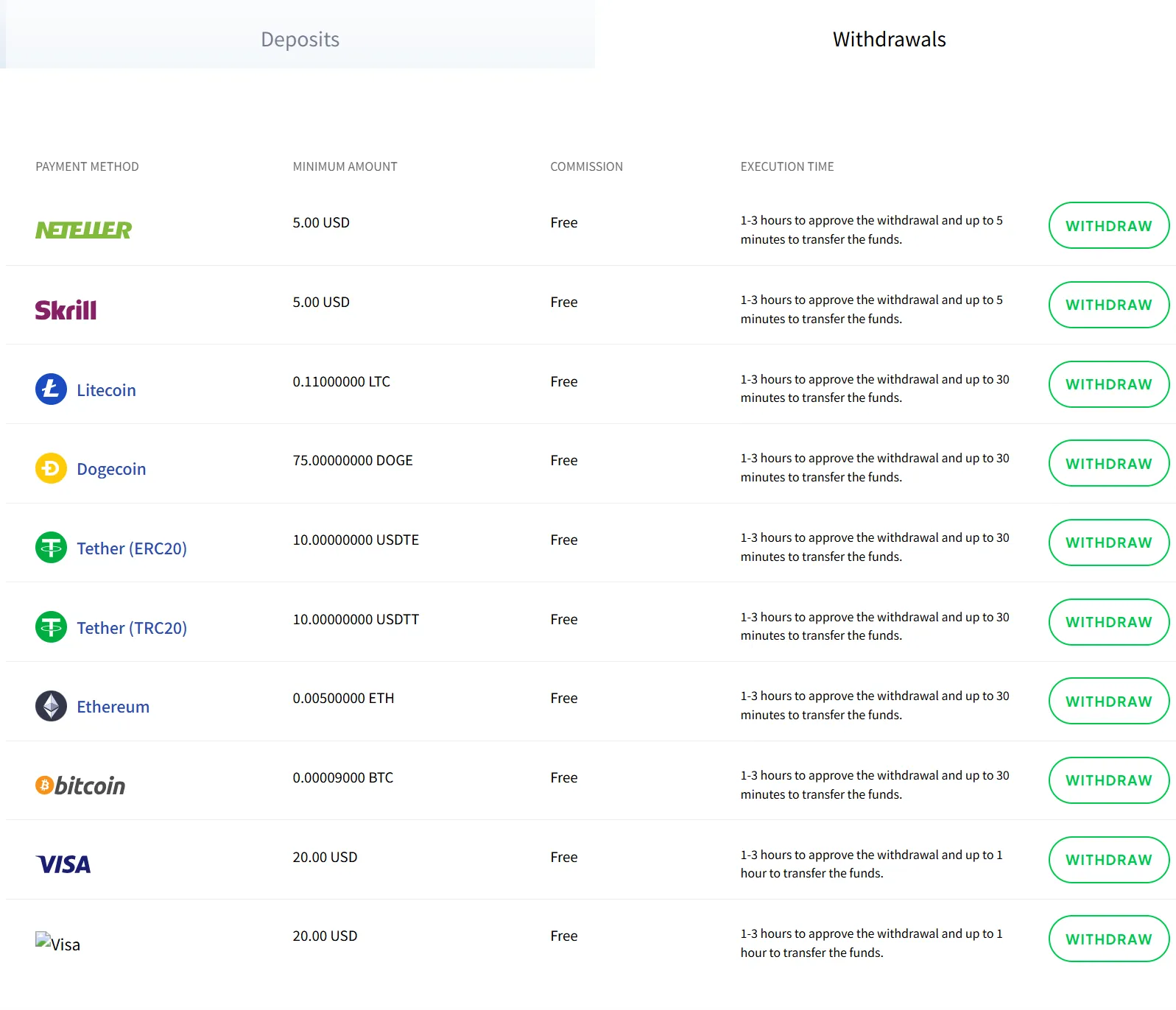Click the EXECUTION TIME column header
The width and height of the screenshot is (1176, 1010).
[787, 166]
